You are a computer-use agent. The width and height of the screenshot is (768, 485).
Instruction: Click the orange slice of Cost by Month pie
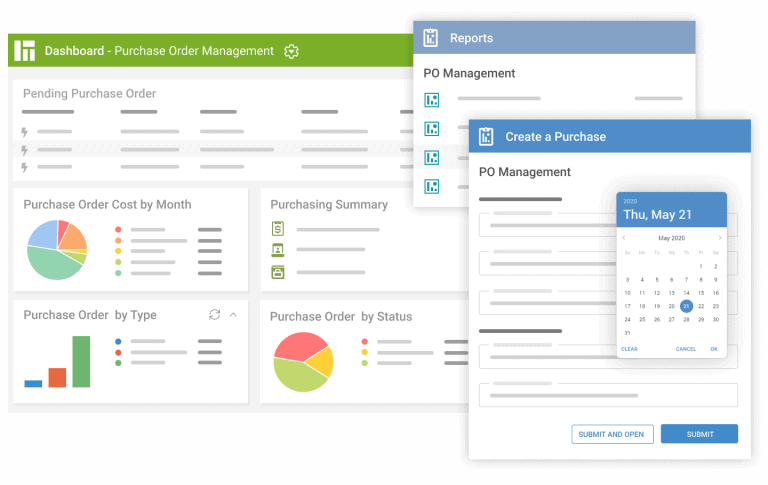[x=74, y=238]
